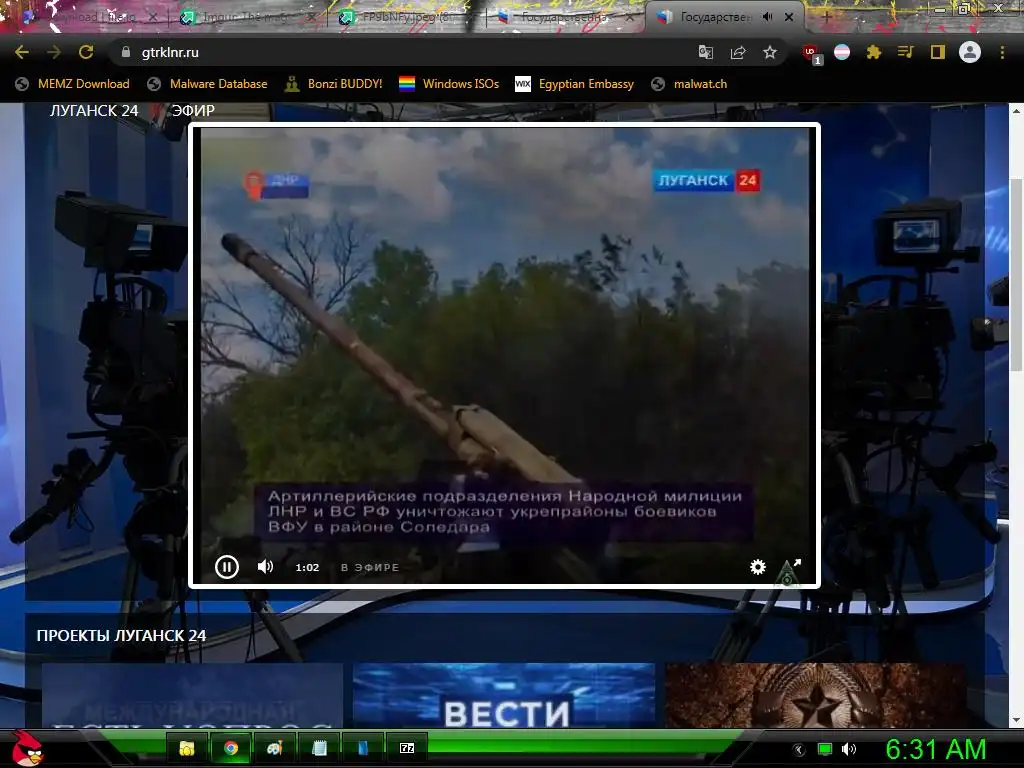
Task: Click the browser forward arrow
Action: click(x=54, y=52)
